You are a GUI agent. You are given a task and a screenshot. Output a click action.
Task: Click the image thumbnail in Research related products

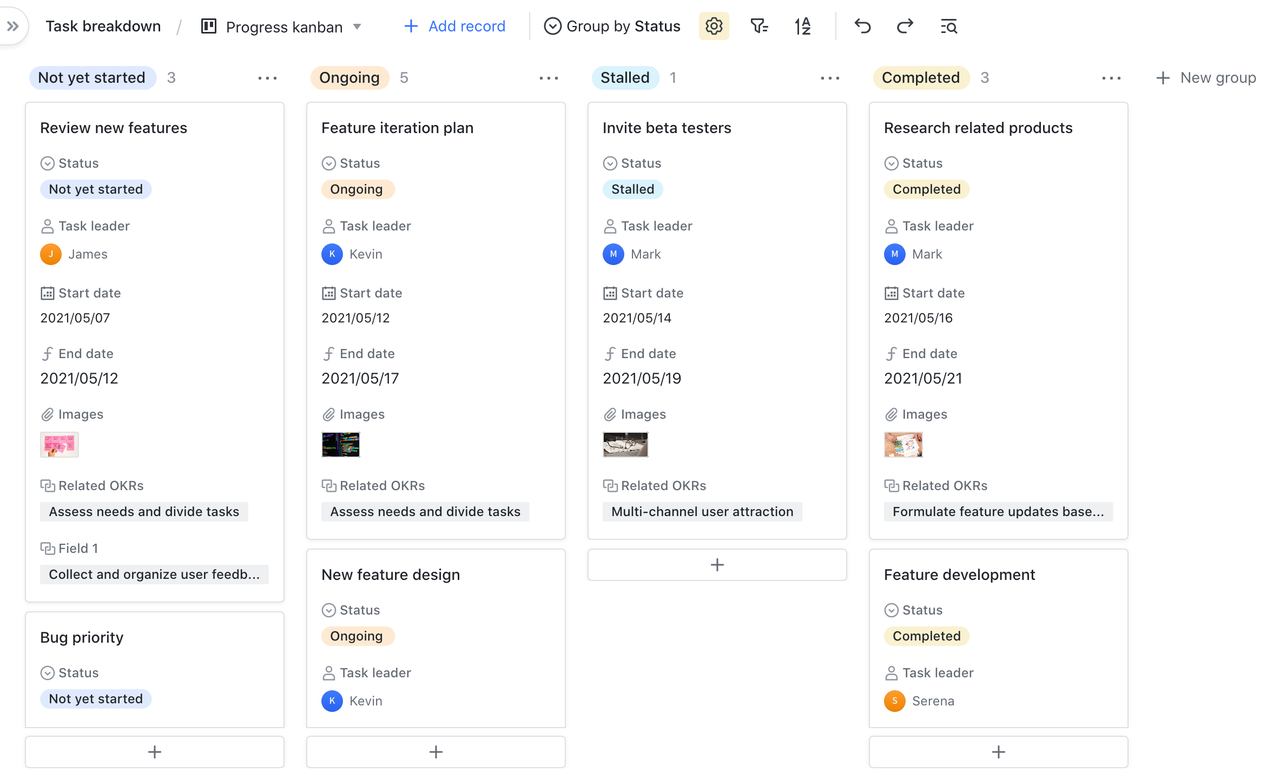tap(903, 444)
